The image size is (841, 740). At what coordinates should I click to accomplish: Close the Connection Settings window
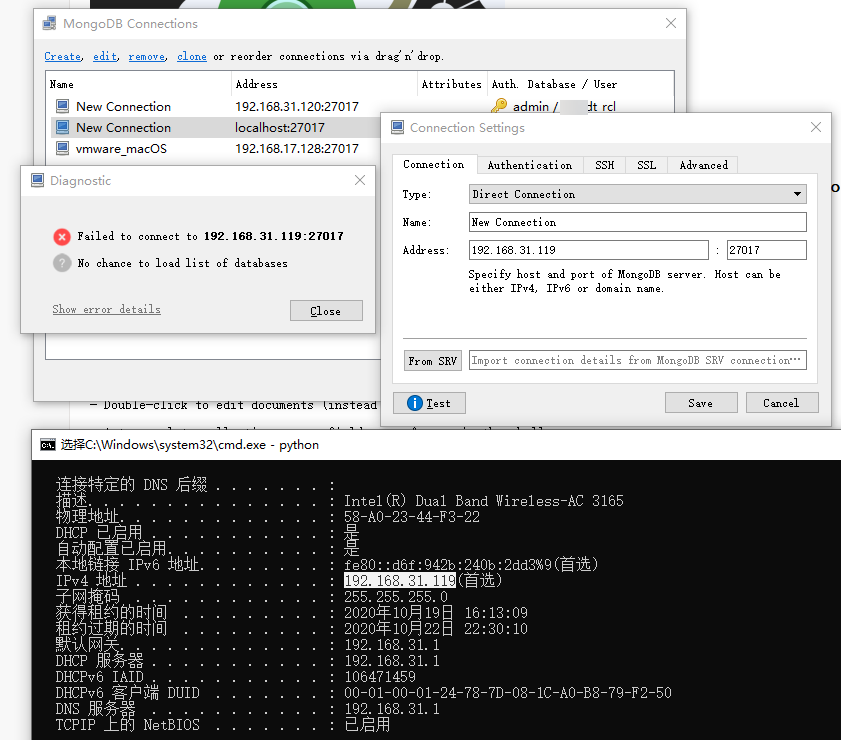pyautogui.click(x=816, y=127)
